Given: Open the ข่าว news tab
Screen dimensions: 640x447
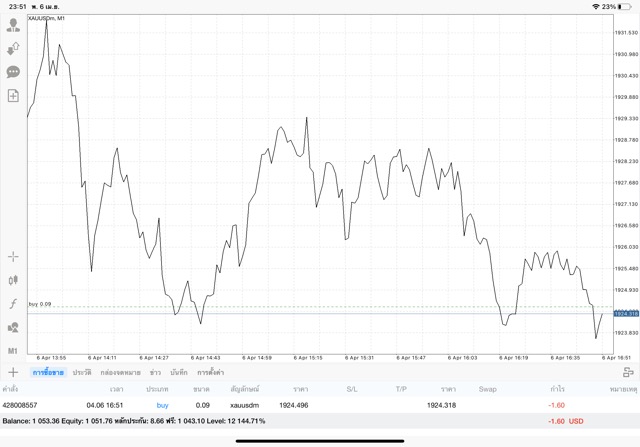Looking at the screenshot, I should 155,372.
